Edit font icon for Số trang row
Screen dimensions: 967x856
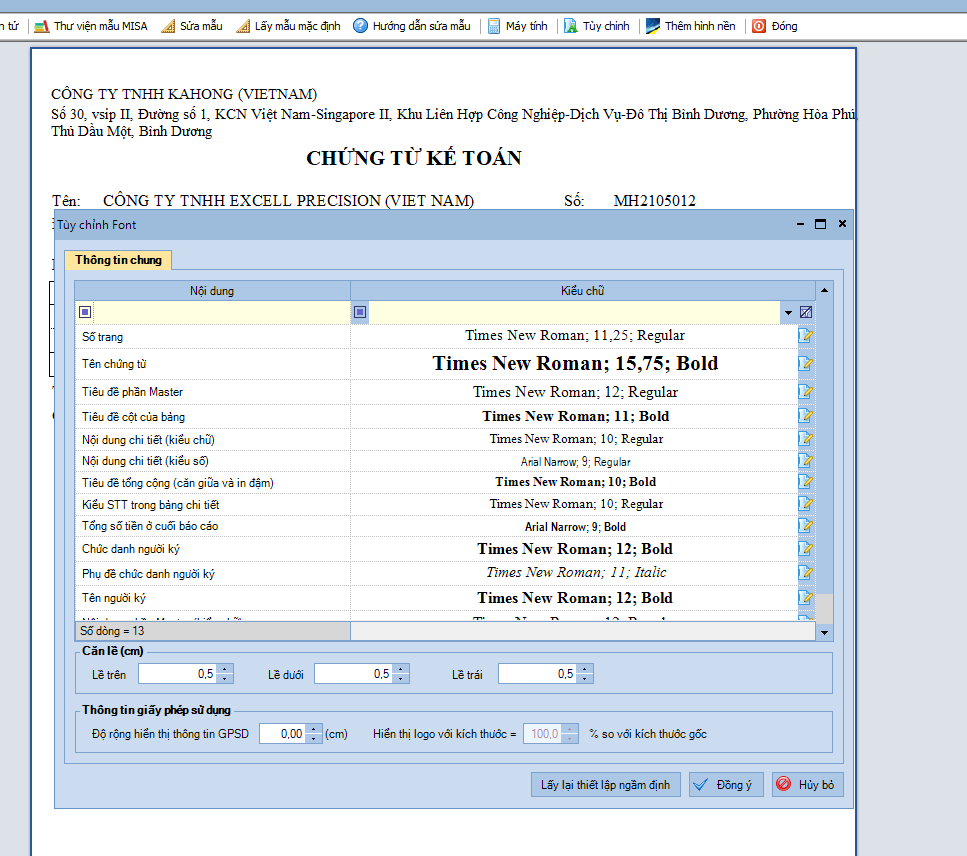(805, 336)
